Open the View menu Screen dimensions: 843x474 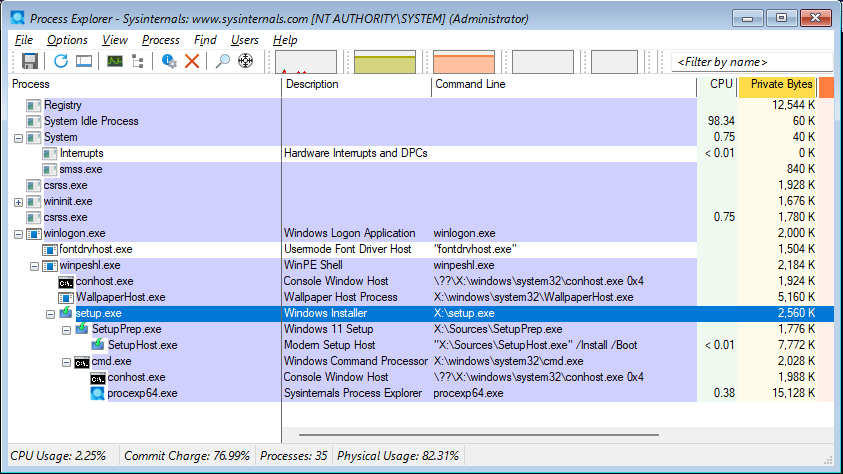click(x=115, y=40)
